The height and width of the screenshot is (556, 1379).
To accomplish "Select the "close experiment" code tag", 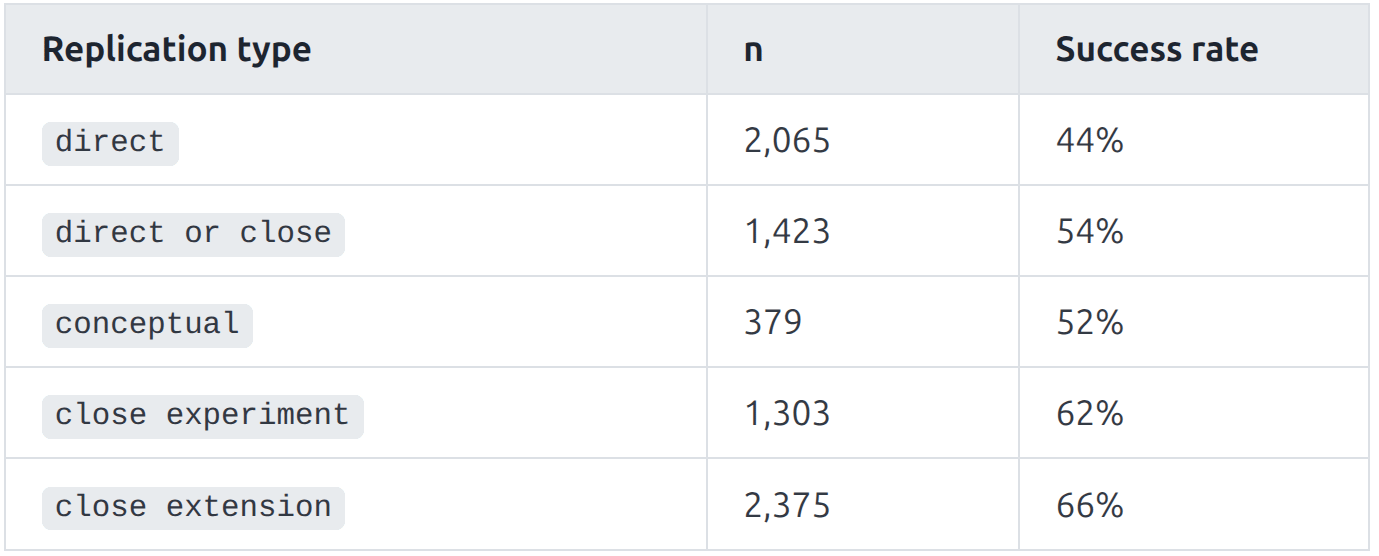I will click(203, 416).
